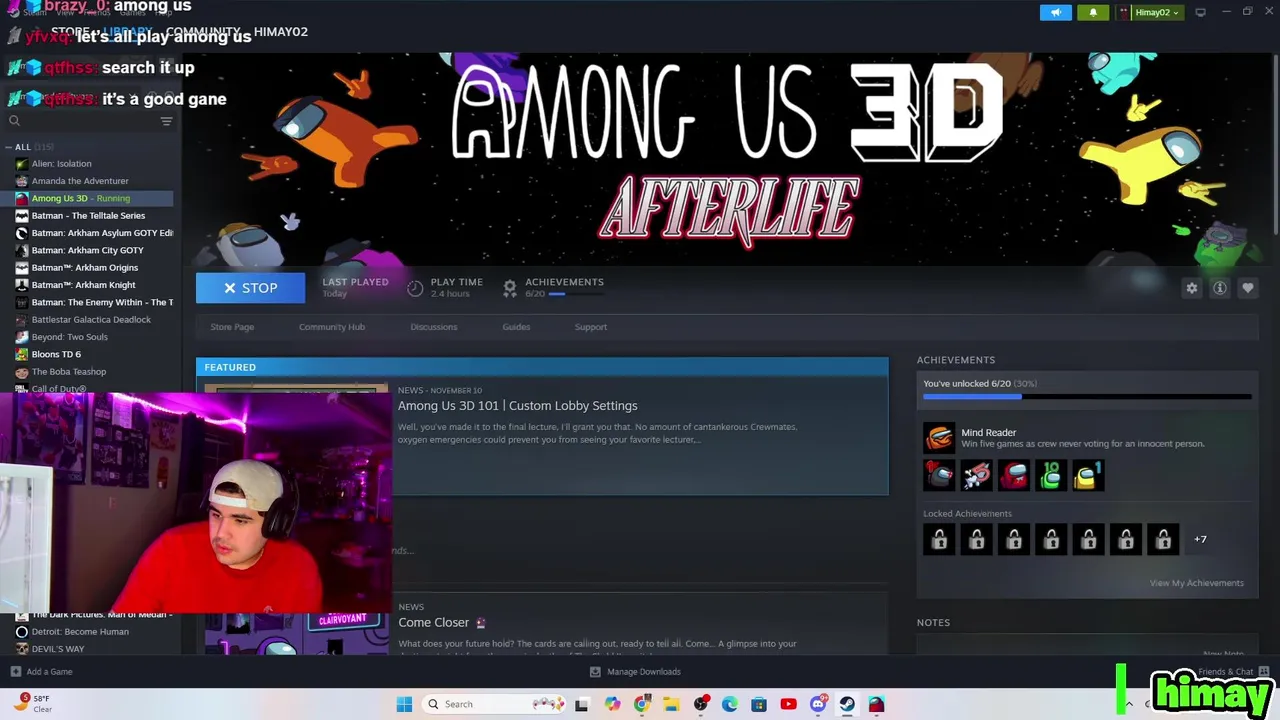Select Batman: Arkham City GOTY
Viewport: 1280px width, 720px height.
tap(87, 250)
